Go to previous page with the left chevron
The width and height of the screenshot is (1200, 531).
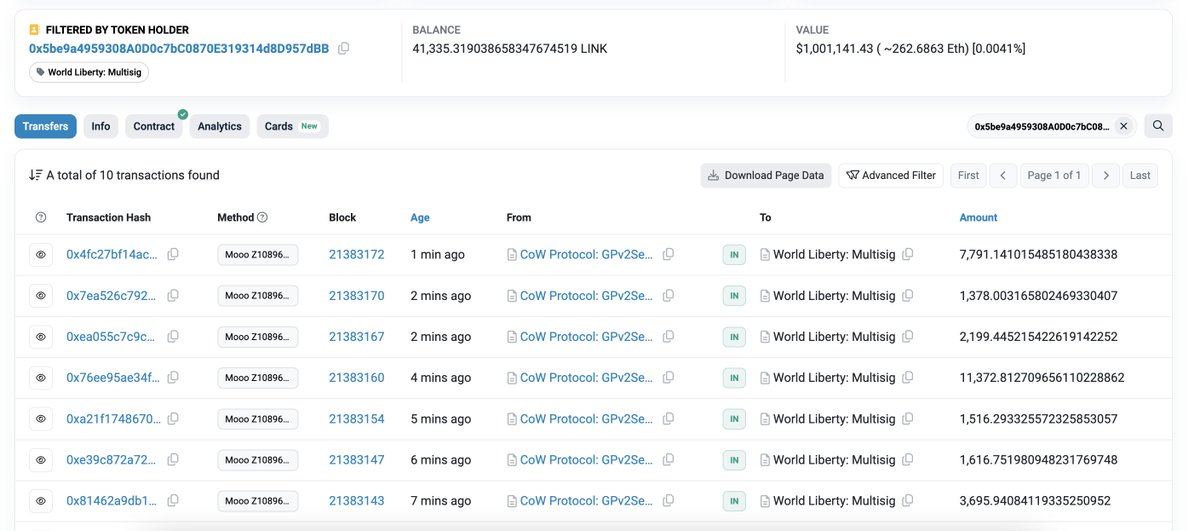pos(1003,175)
